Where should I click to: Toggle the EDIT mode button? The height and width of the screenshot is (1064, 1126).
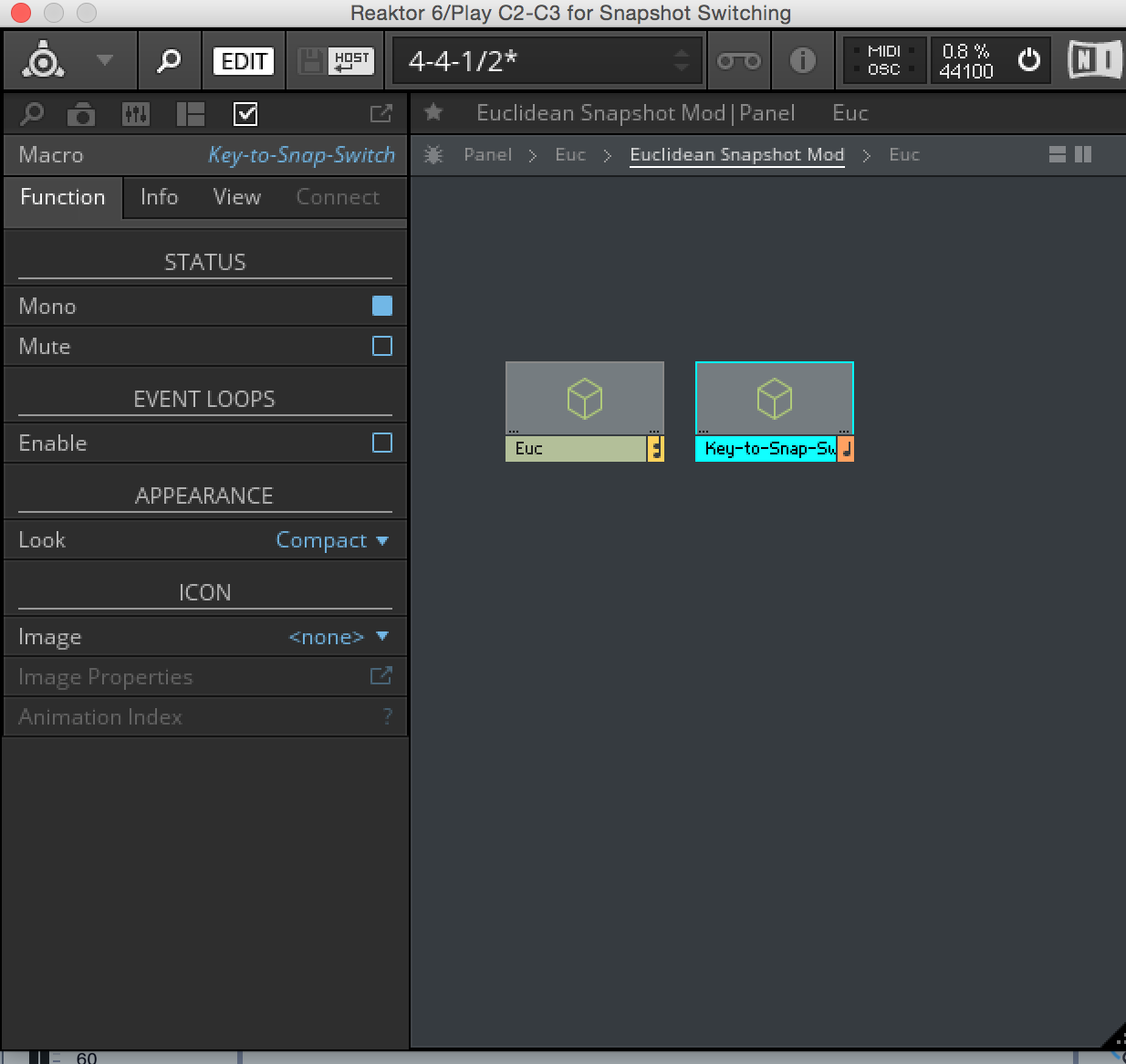[x=244, y=61]
